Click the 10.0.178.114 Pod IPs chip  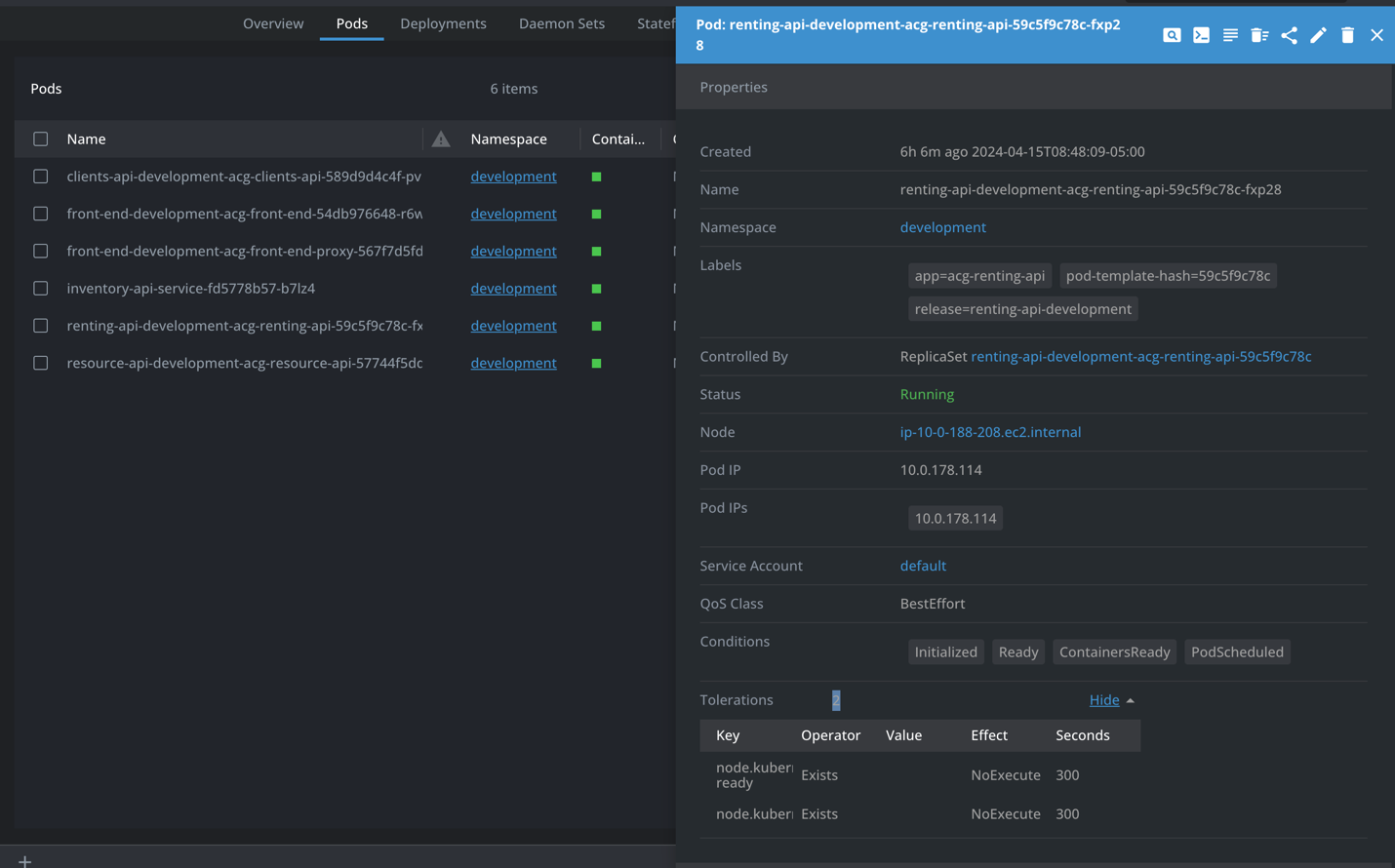[x=955, y=519]
